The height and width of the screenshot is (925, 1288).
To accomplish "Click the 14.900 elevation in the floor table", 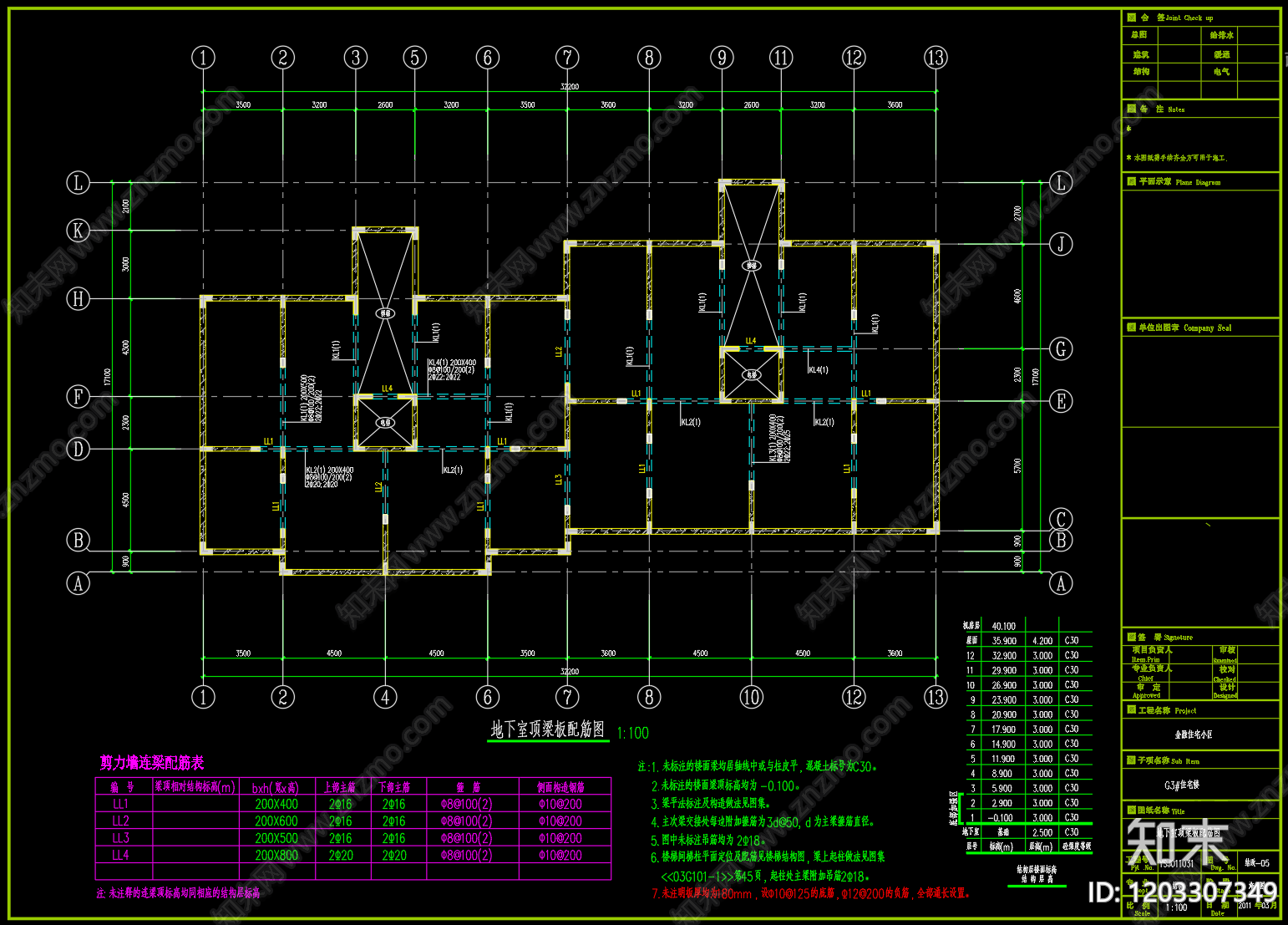I will click(x=1004, y=744).
